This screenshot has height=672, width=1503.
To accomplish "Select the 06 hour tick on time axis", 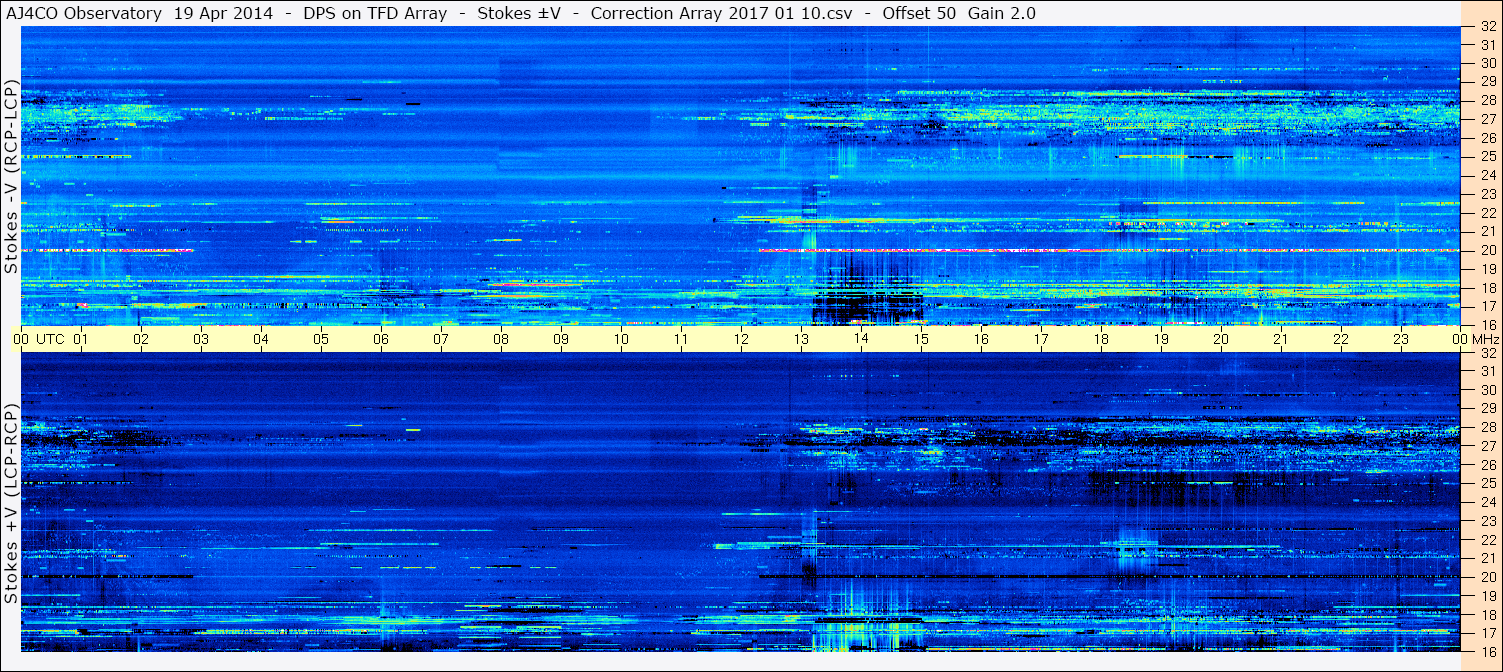I will 381,339.
